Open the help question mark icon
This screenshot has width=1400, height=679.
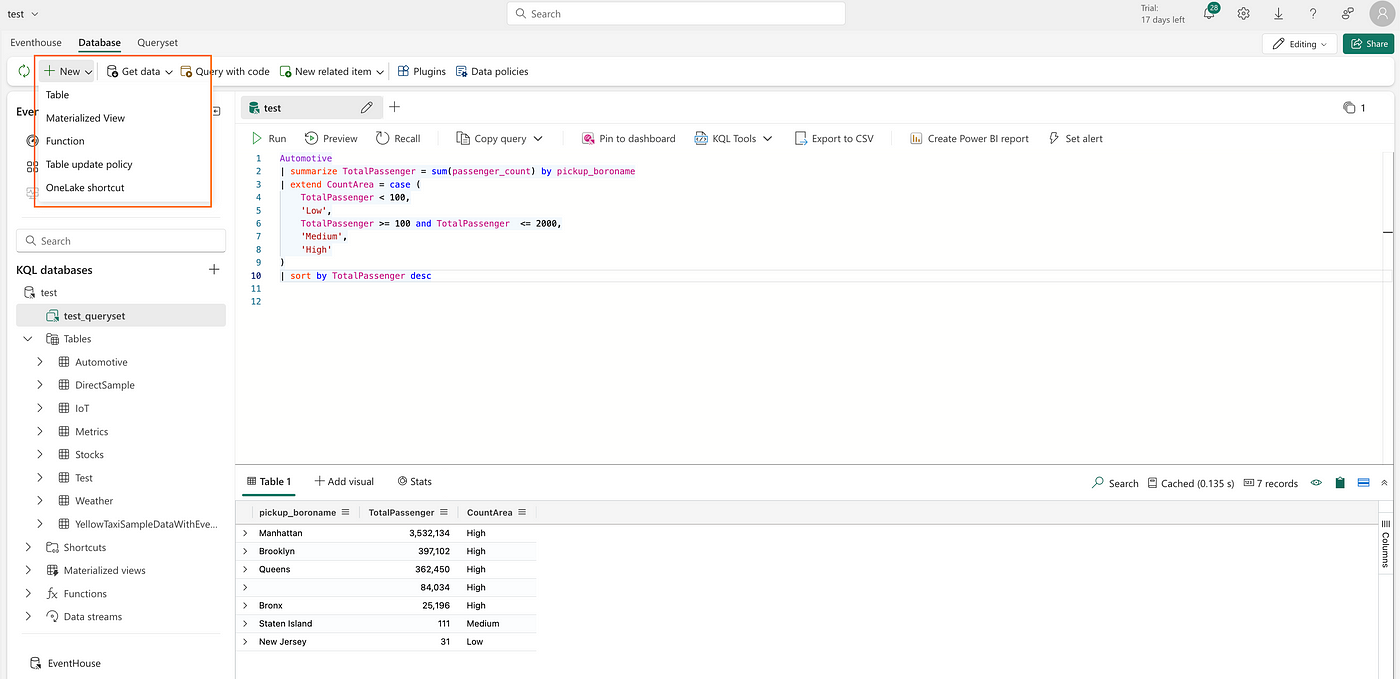(x=1313, y=14)
